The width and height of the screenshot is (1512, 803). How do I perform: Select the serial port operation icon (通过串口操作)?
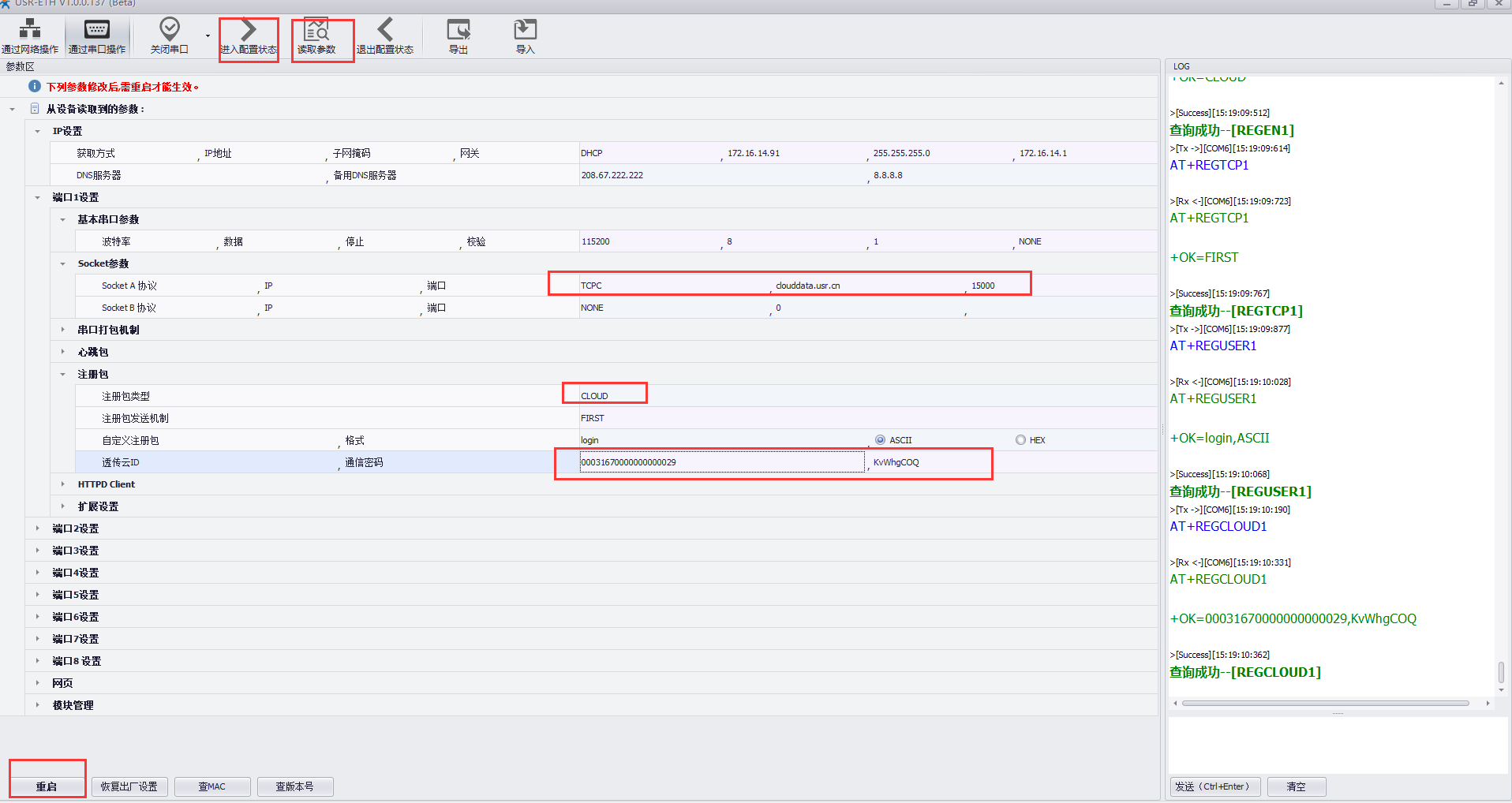point(97,36)
